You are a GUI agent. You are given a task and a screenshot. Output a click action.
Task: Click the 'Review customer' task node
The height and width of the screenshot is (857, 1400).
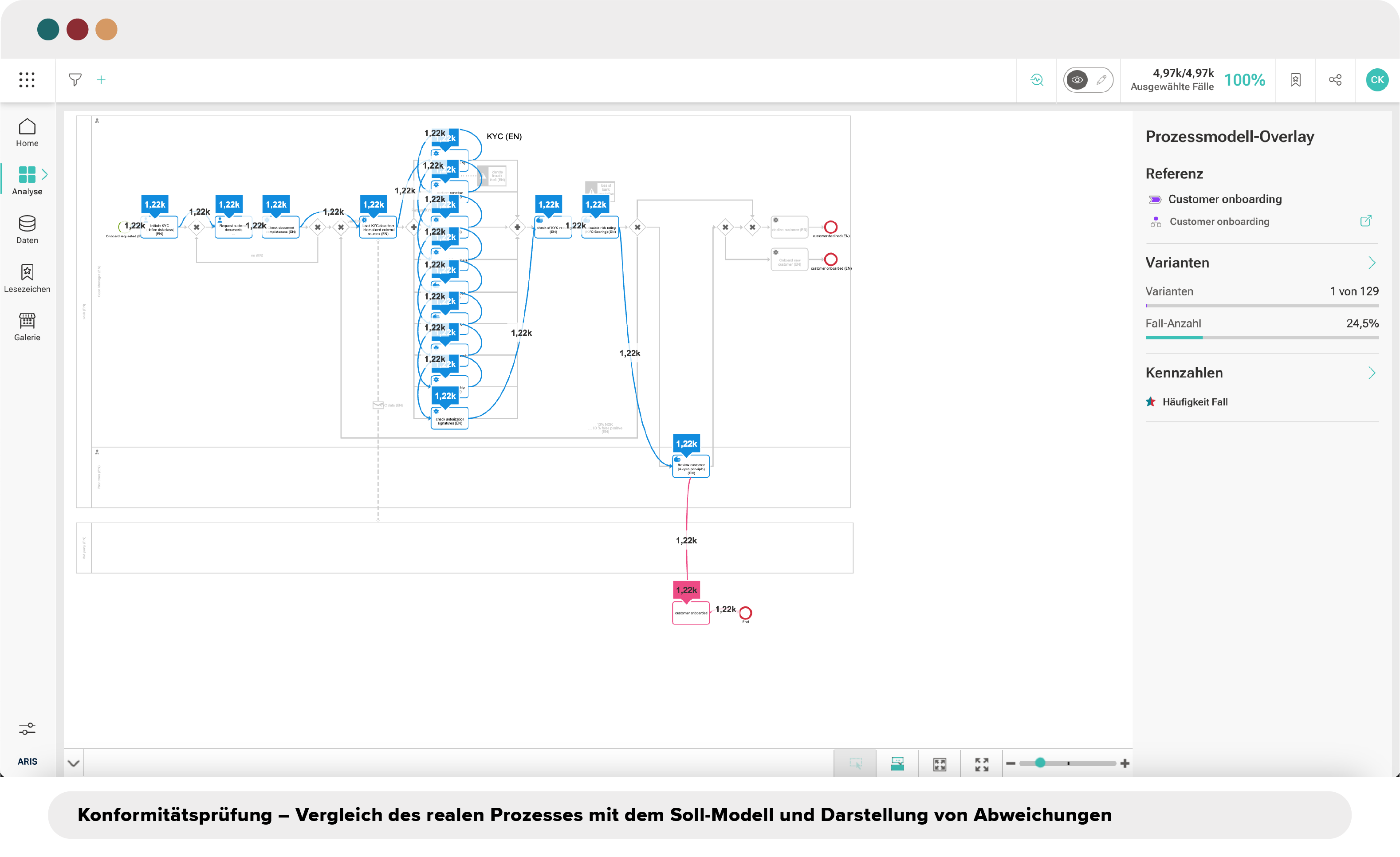[x=691, y=467]
